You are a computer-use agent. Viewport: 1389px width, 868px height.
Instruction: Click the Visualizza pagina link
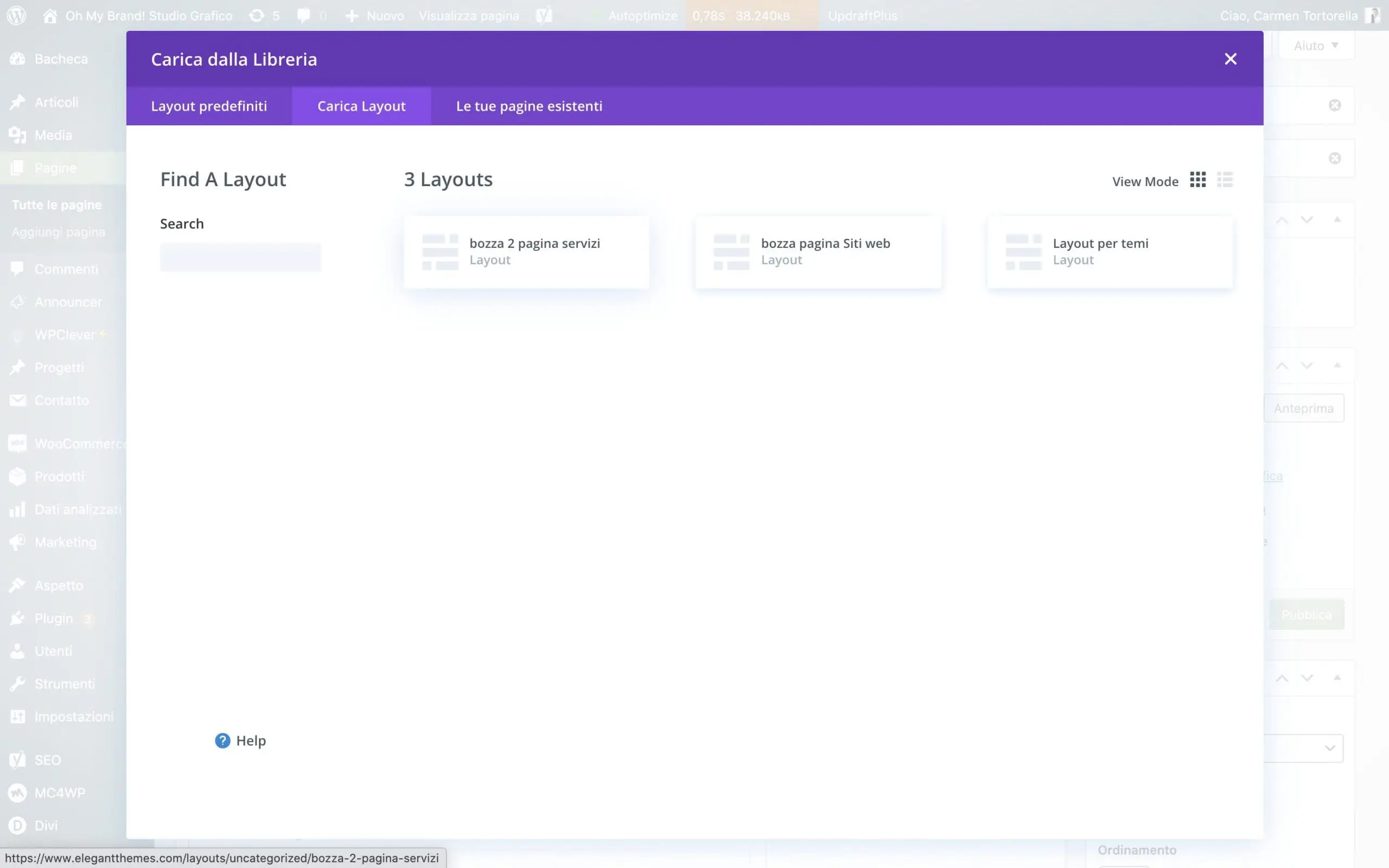coord(468,16)
